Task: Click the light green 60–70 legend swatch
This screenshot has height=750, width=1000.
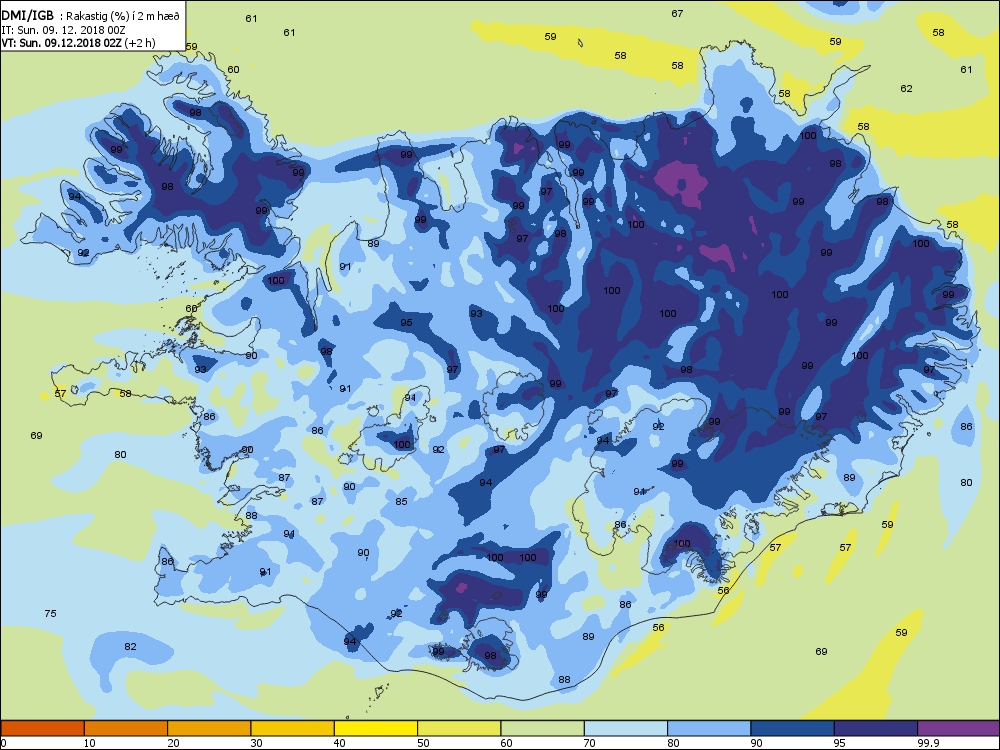Action: click(x=543, y=728)
